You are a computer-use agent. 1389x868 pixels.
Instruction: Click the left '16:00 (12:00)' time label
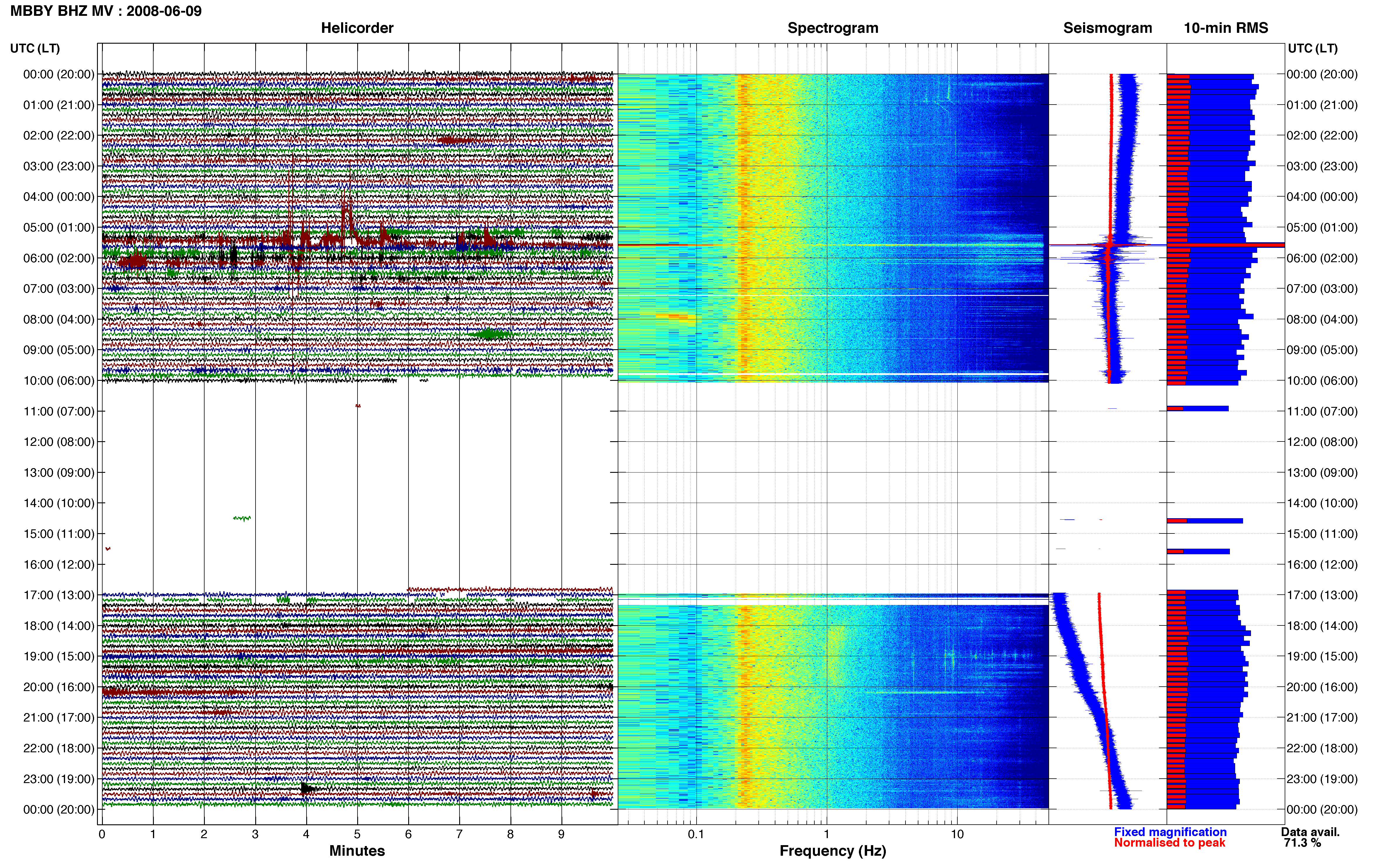[x=59, y=564]
